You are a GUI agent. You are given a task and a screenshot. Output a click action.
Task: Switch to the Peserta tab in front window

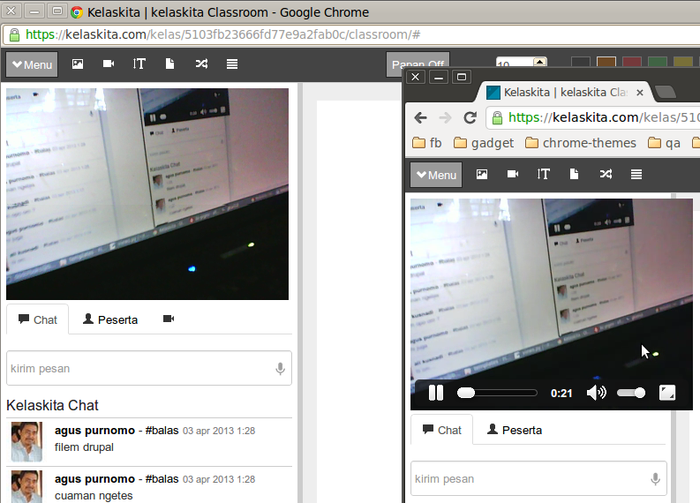[x=514, y=430]
